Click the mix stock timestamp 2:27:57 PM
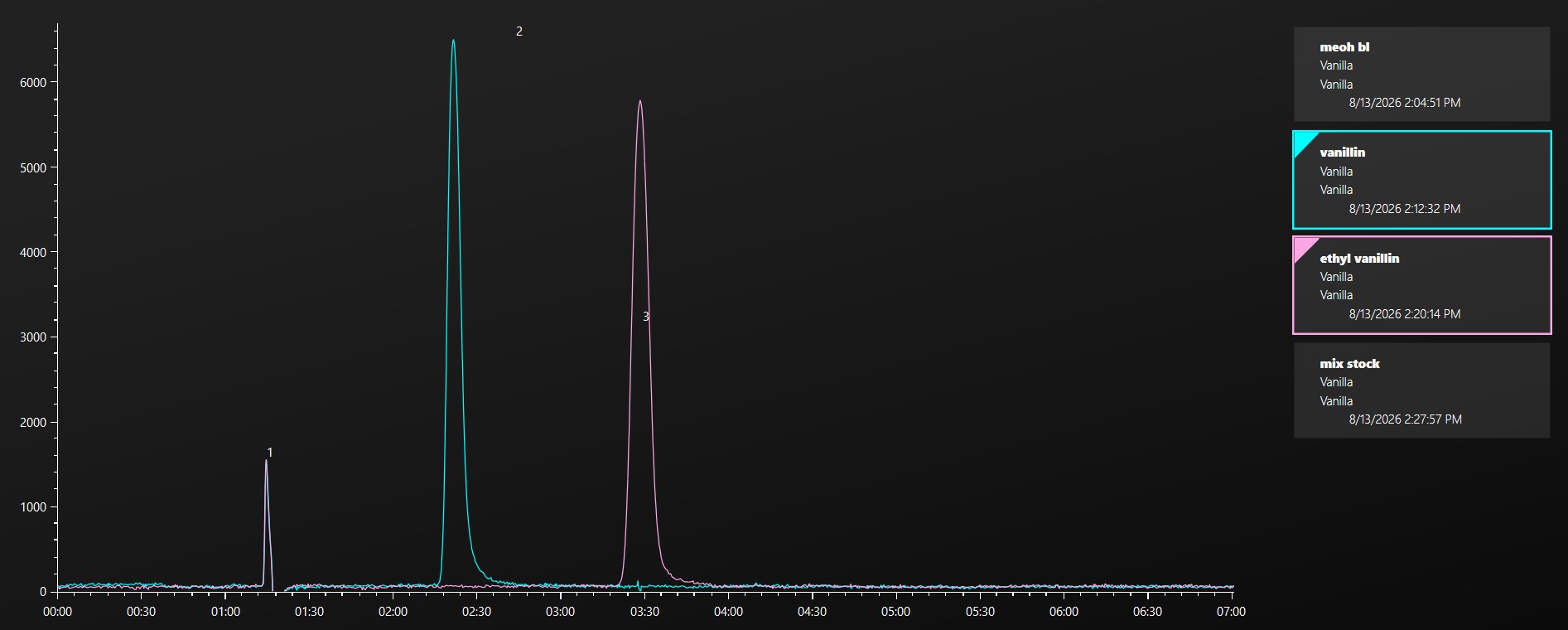The height and width of the screenshot is (630, 1568). 1406,419
